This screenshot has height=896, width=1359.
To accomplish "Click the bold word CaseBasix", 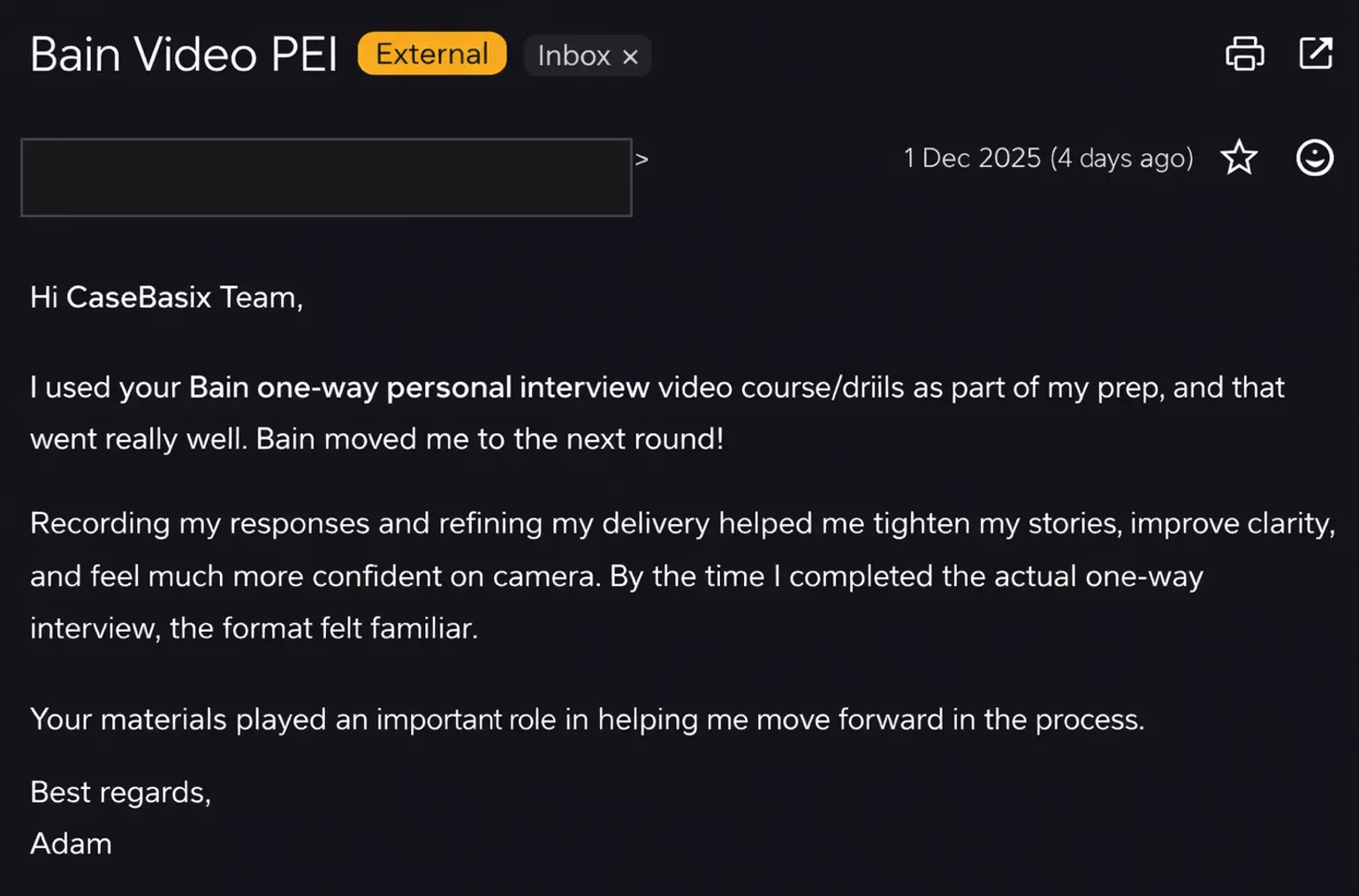I will (x=139, y=298).
